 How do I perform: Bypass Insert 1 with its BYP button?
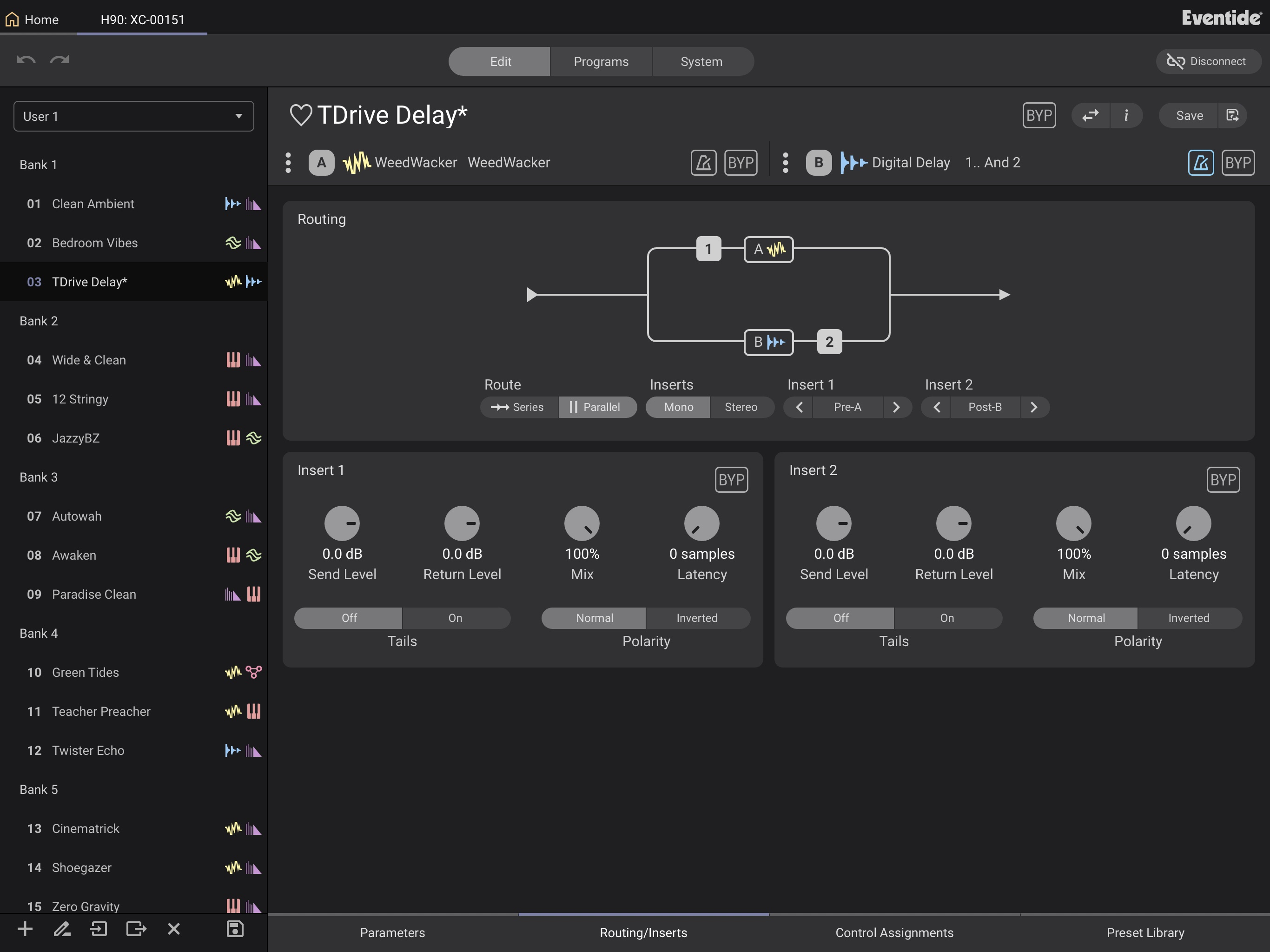click(x=731, y=479)
